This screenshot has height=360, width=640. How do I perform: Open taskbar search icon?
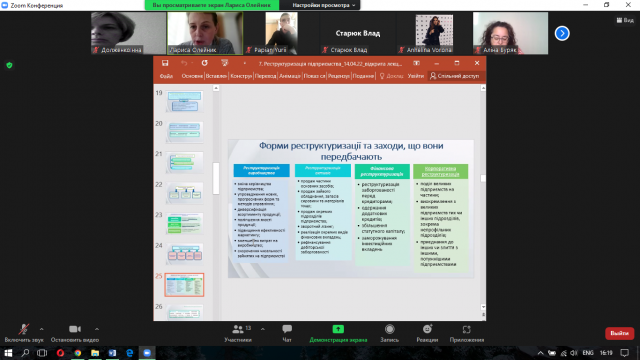(x=25, y=353)
